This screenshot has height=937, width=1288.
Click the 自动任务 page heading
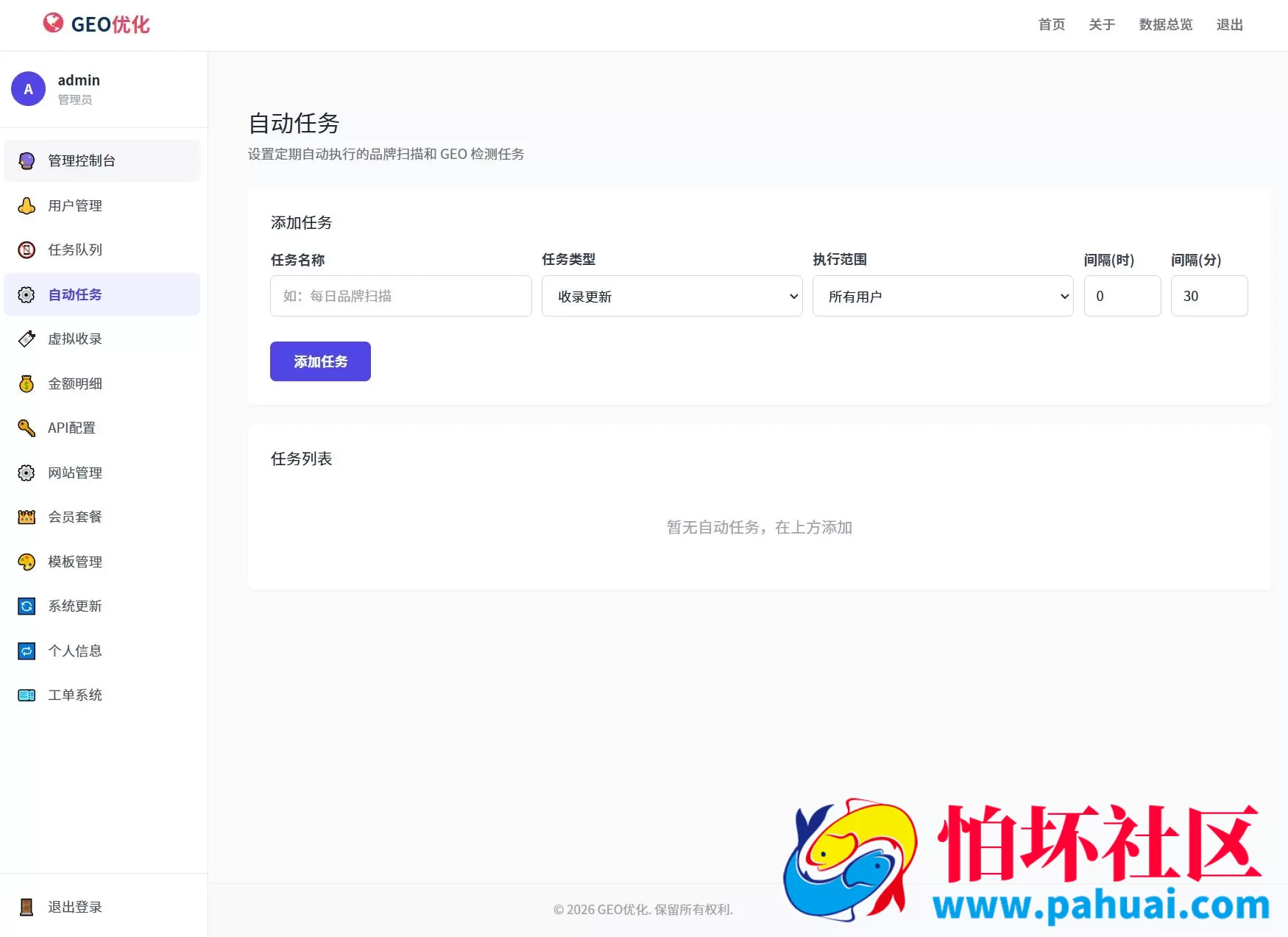[294, 123]
